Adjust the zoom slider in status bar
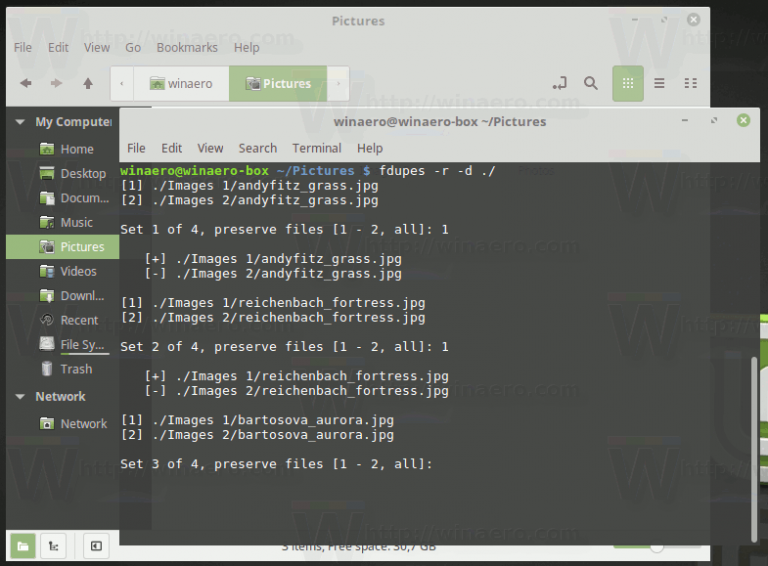 657,547
